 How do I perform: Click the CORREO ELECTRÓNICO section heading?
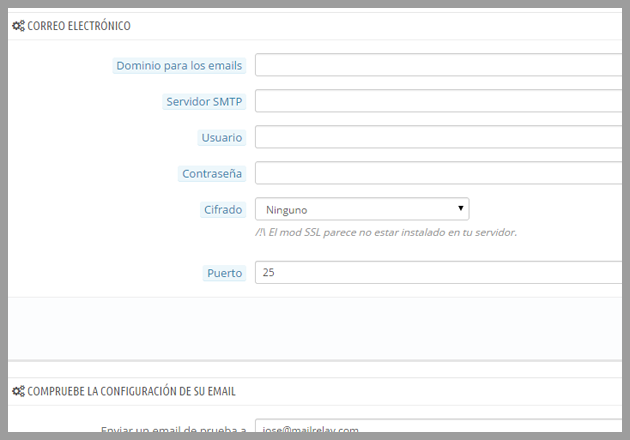pos(79,26)
